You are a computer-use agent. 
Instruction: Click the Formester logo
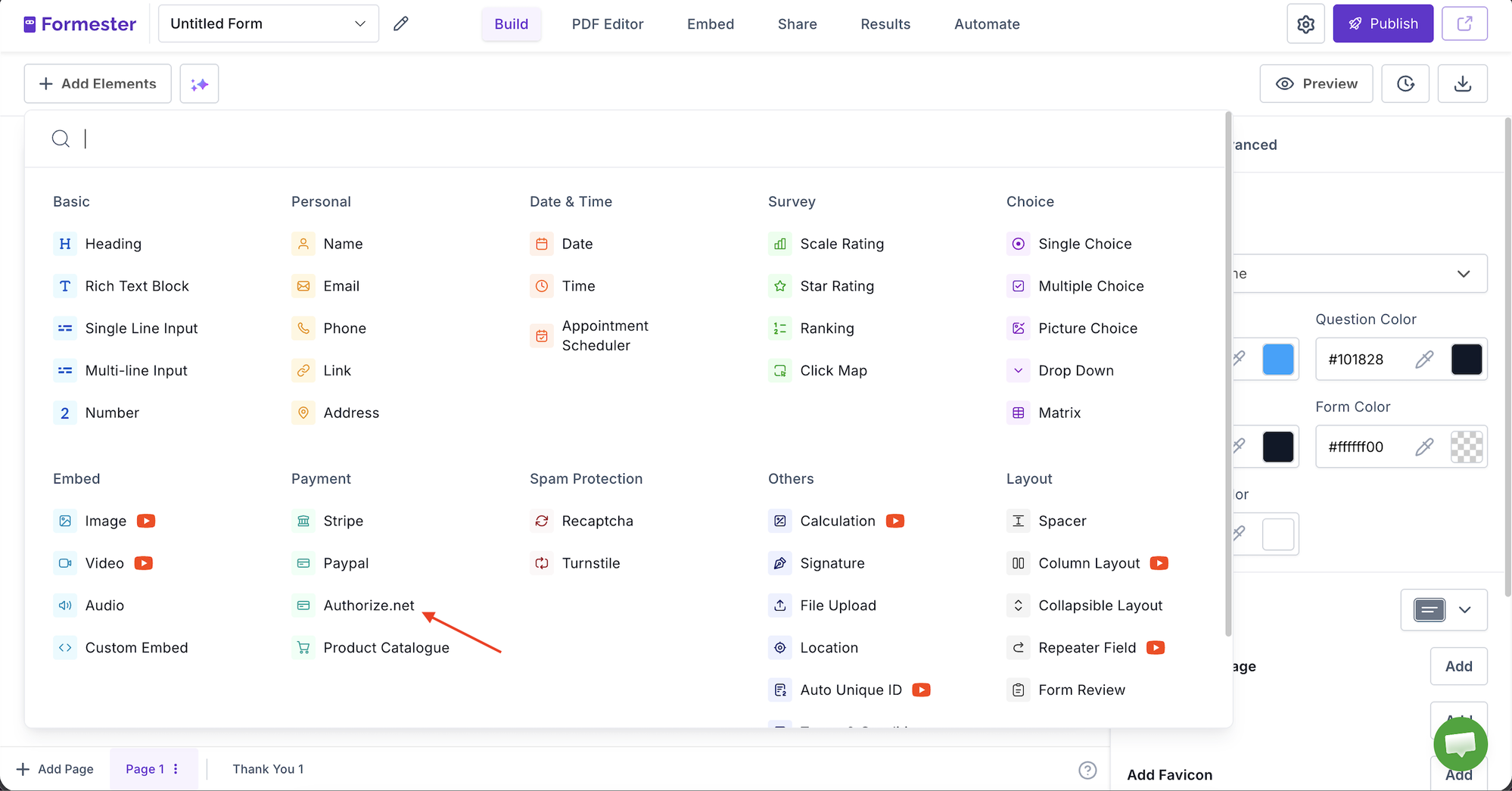pos(80,24)
